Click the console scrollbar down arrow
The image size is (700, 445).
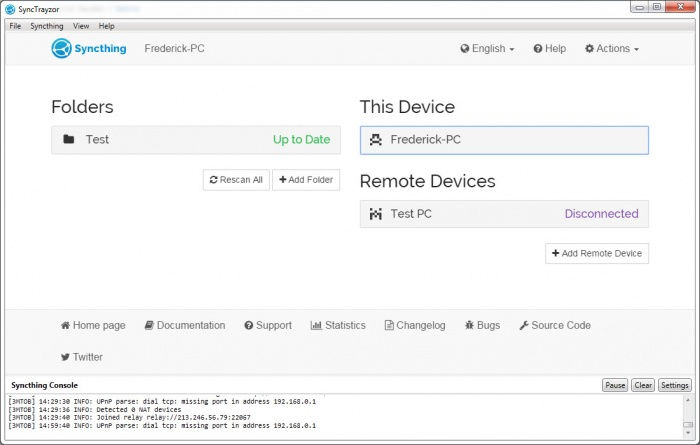688,433
